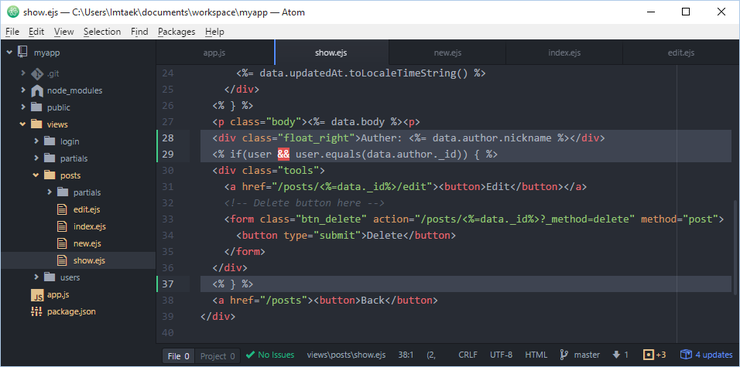Image resolution: width=740 pixels, height=367 pixels.
Task: Expand the login folder arrow
Action: (36, 142)
